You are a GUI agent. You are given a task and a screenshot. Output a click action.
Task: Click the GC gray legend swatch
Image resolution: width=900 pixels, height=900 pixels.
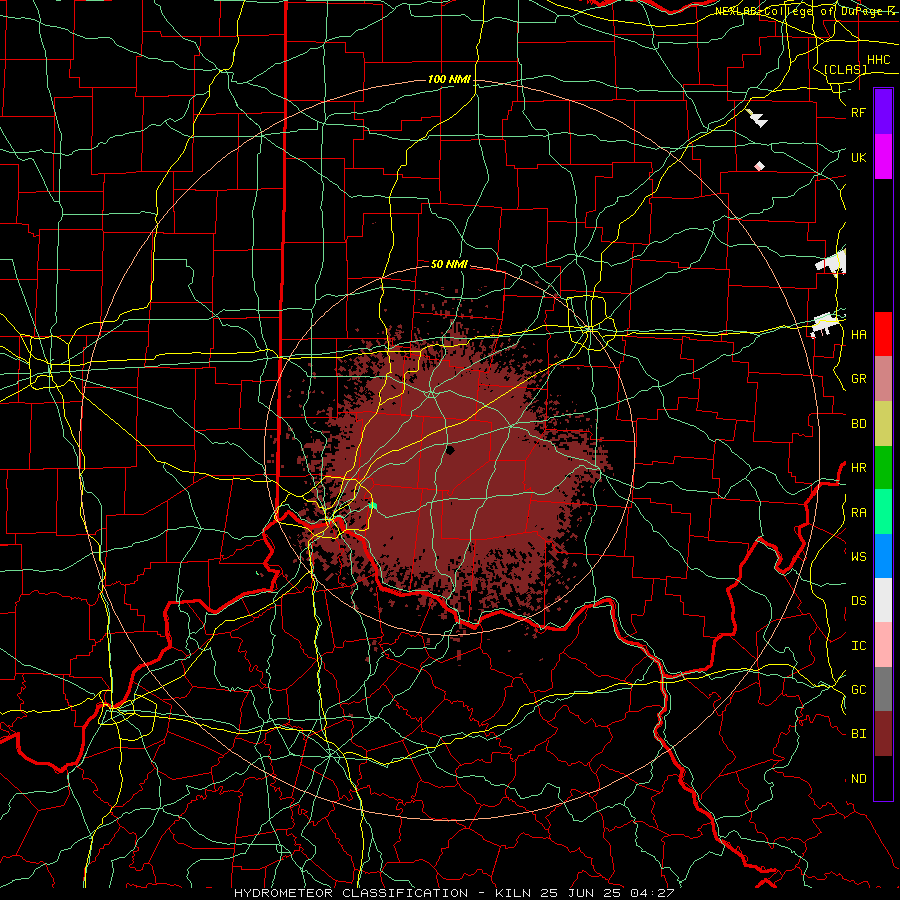tap(883, 689)
